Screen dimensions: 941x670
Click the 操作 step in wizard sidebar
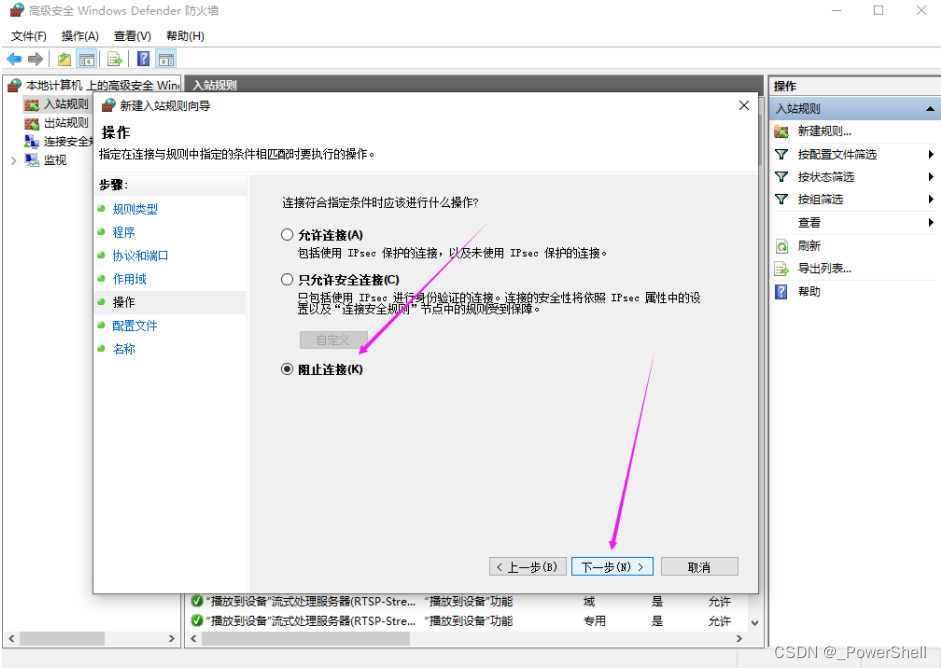click(124, 303)
